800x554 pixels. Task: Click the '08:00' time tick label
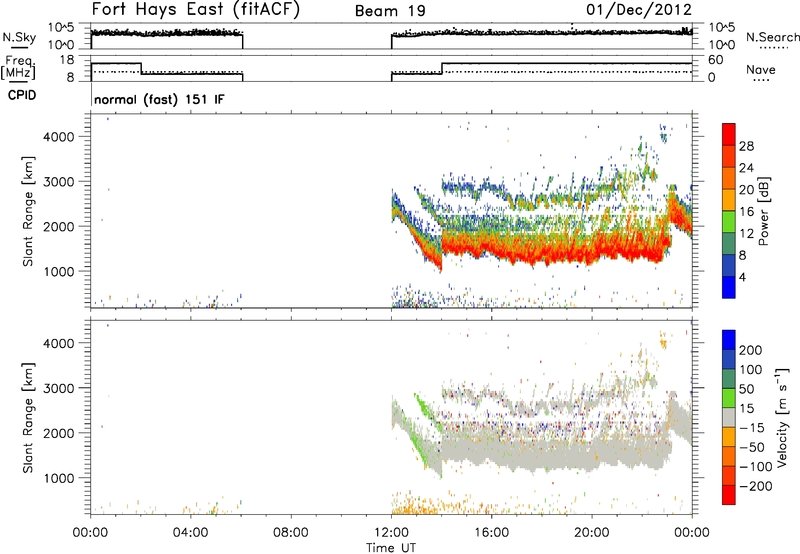(x=290, y=533)
